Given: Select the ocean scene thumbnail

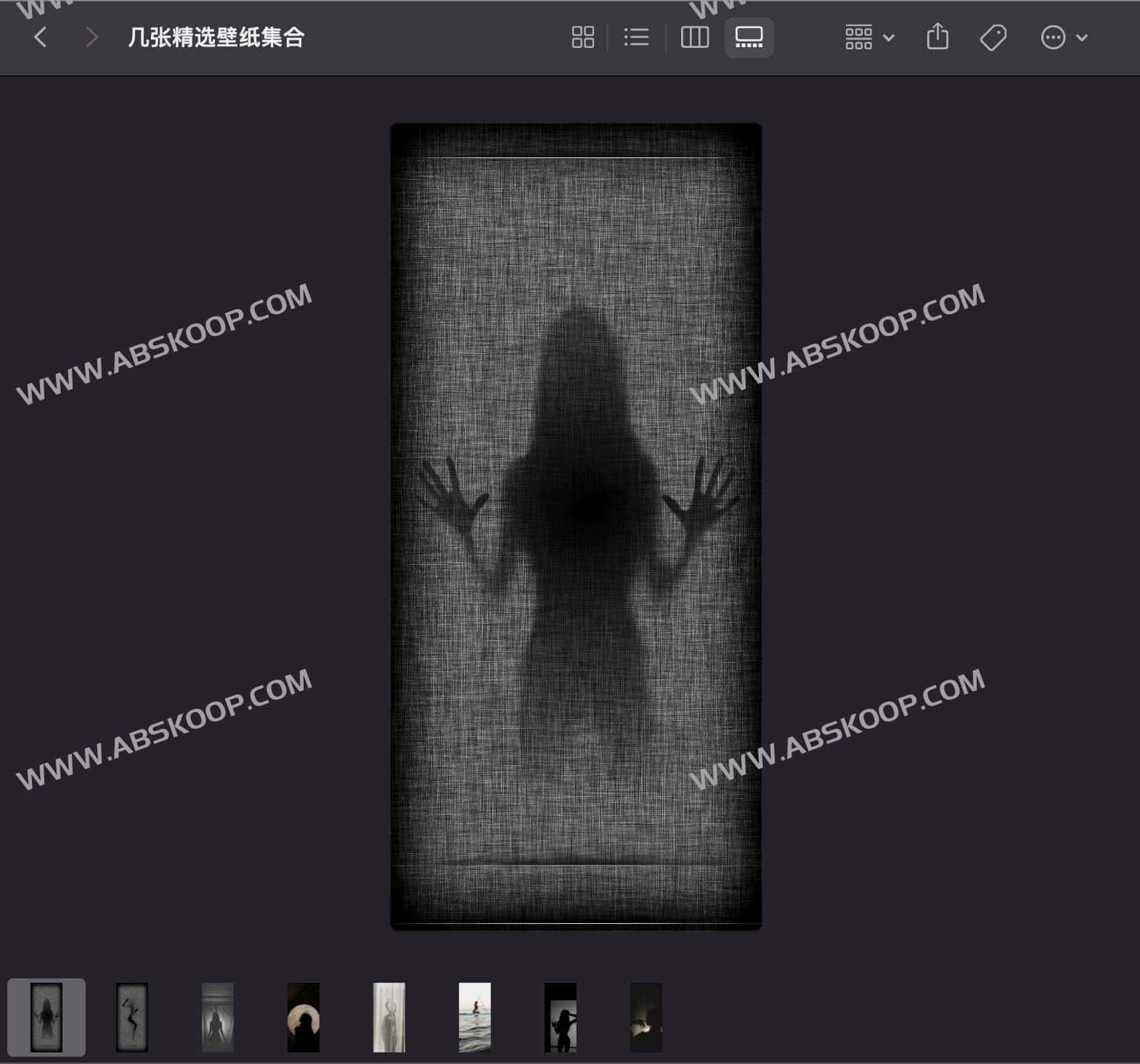Looking at the screenshot, I should (475, 1017).
